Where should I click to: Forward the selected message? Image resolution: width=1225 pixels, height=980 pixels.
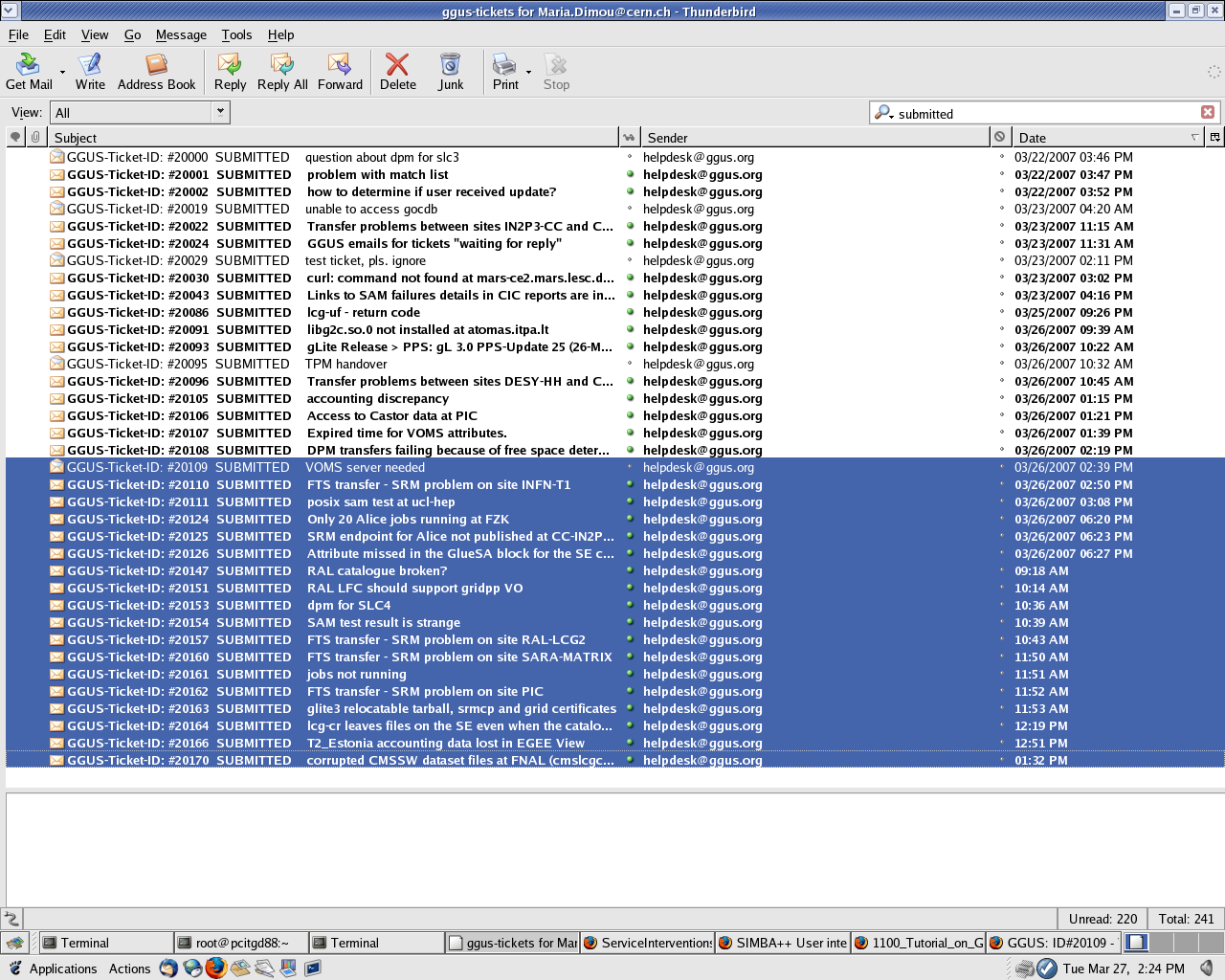click(340, 72)
